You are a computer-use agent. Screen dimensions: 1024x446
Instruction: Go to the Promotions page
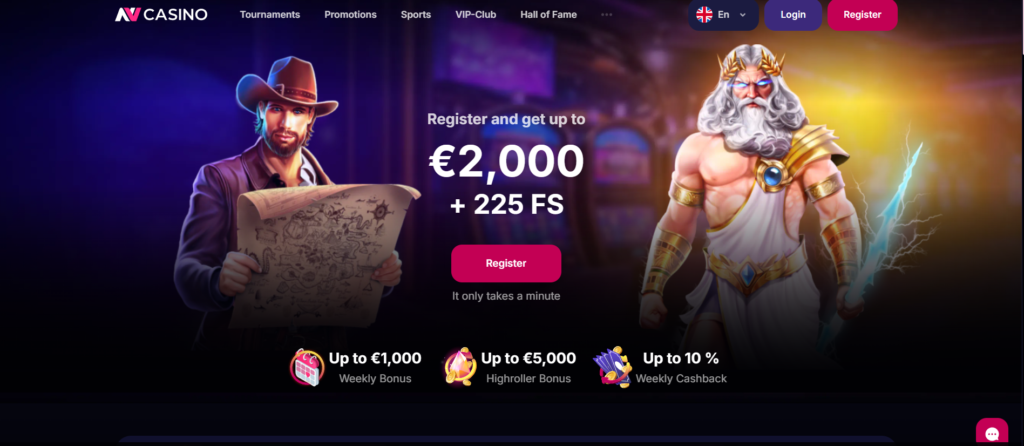pyautogui.click(x=351, y=14)
